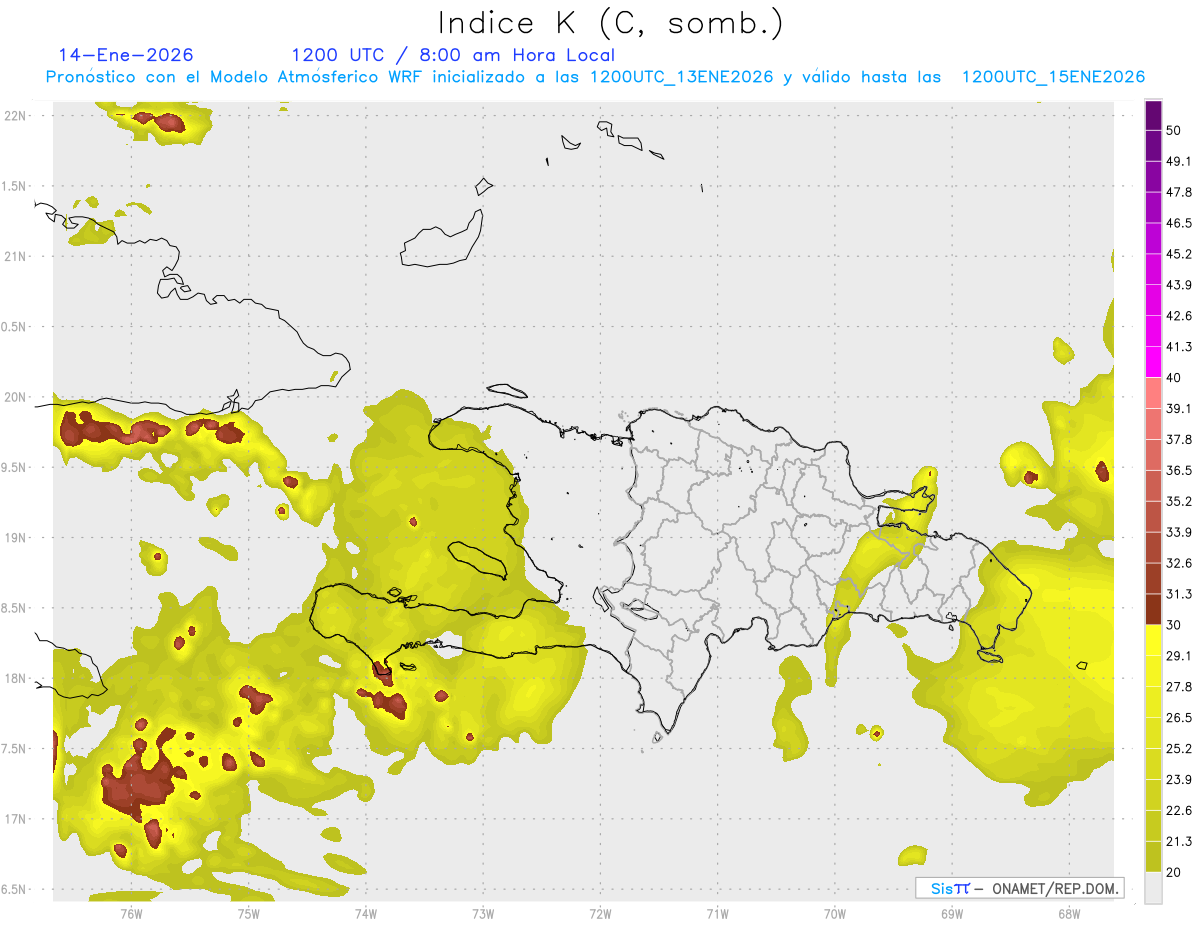Click the '71W' longitude axis label
Image resolution: width=1200 pixels, height=927 pixels.
click(x=717, y=913)
